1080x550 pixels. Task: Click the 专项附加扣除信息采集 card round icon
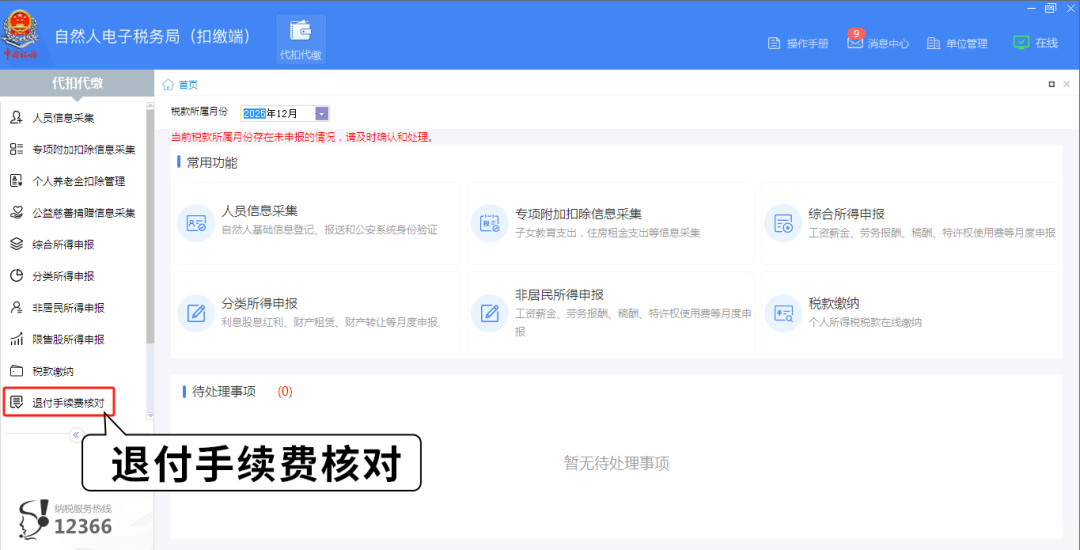click(x=490, y=223)
